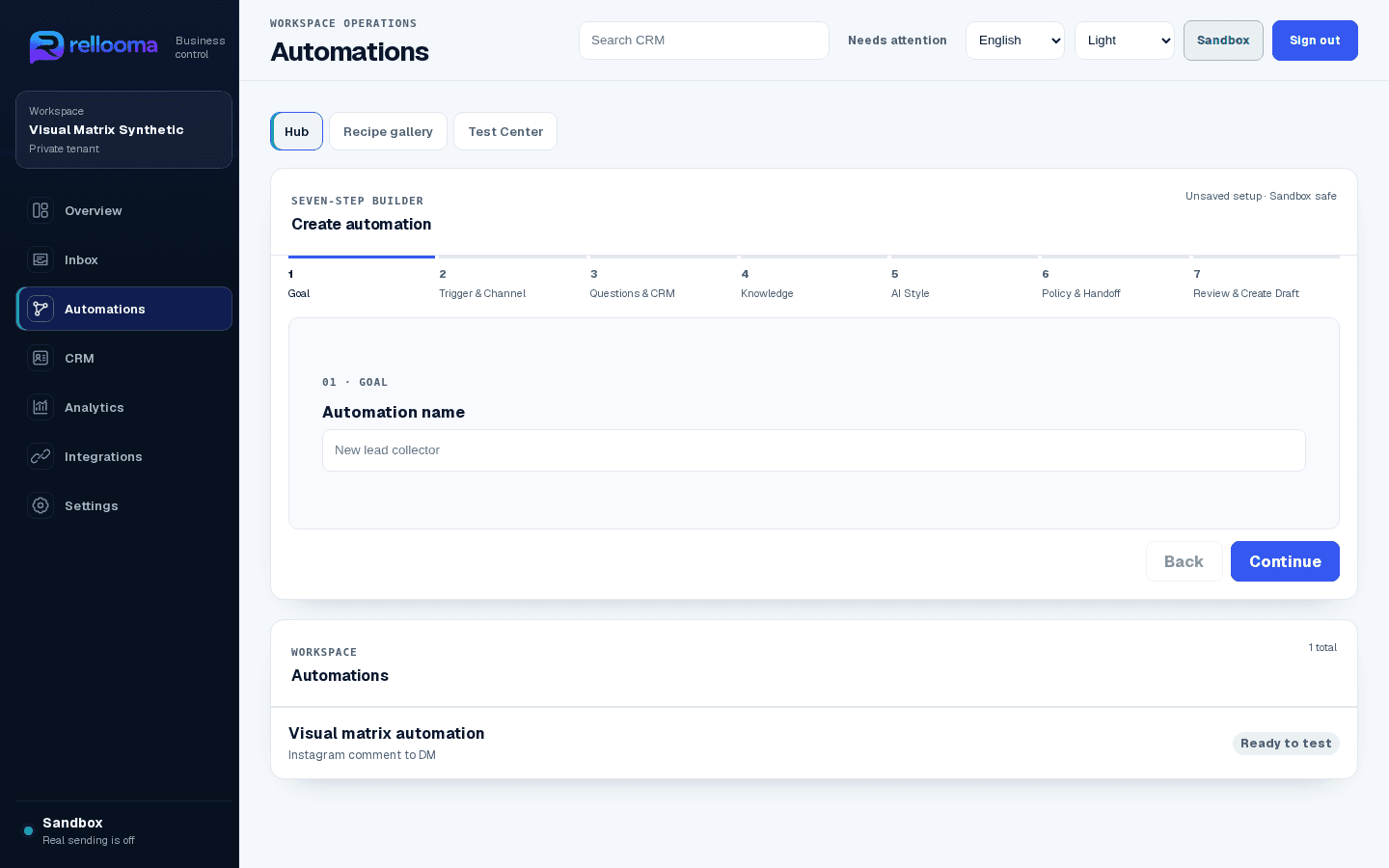Open the Overview sidebar icon
1389x868 pixels.
(x=41, y=210)
